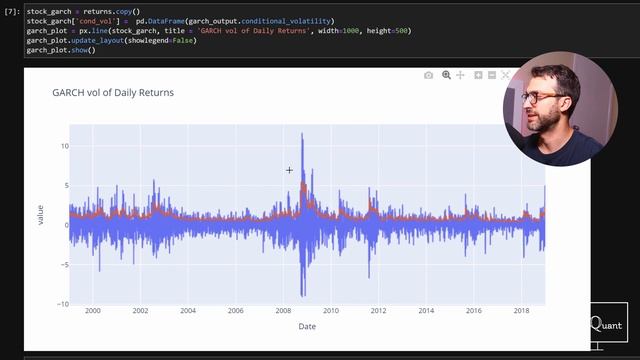Viewport: 640px width, 360px height.
Task: Click x-axis tick label 2000
Action: 93,311
